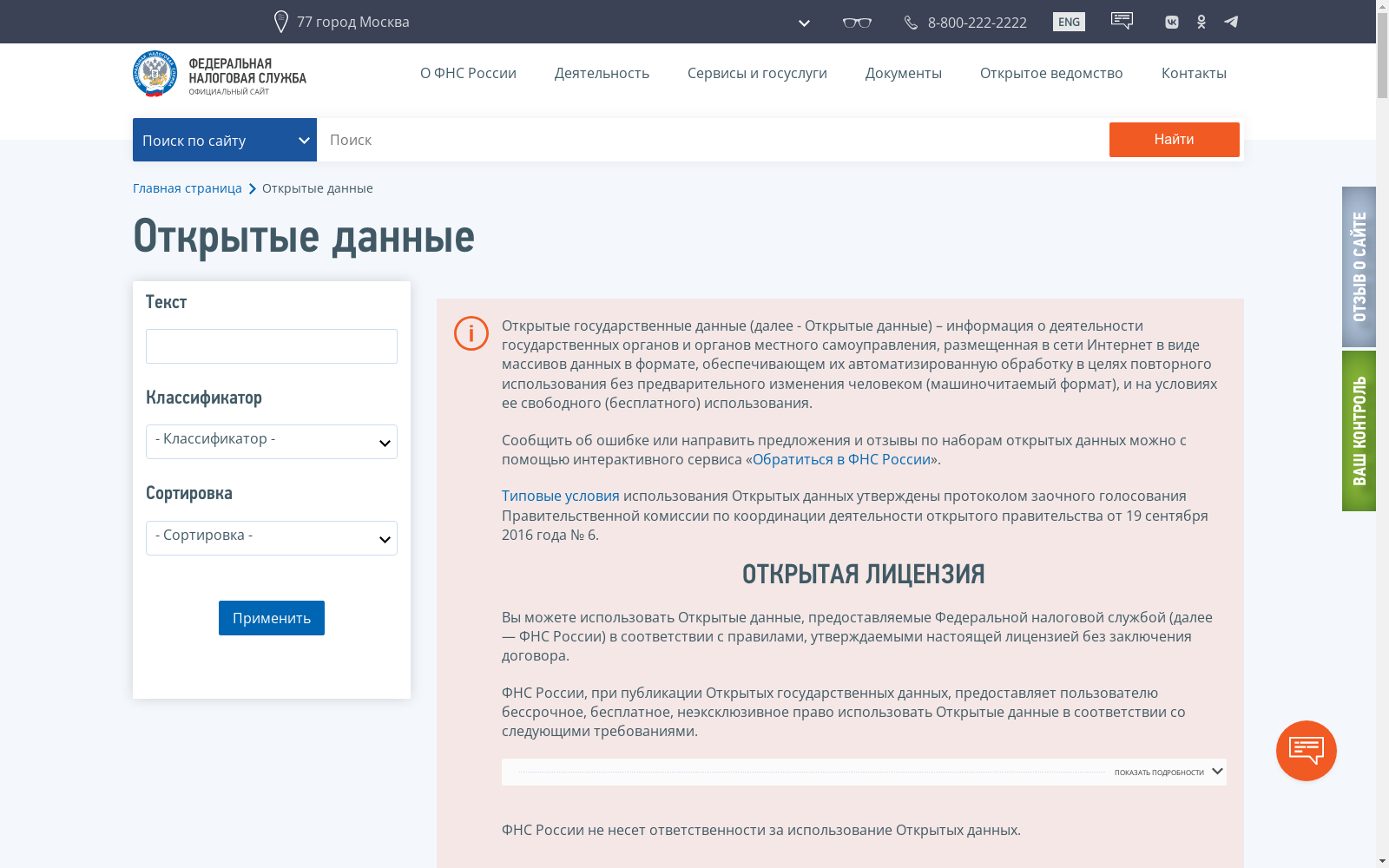The height and width of the screenshot is (868, 1389).
Task: Open the VK social network page
Action: (x=1172, y=23)
